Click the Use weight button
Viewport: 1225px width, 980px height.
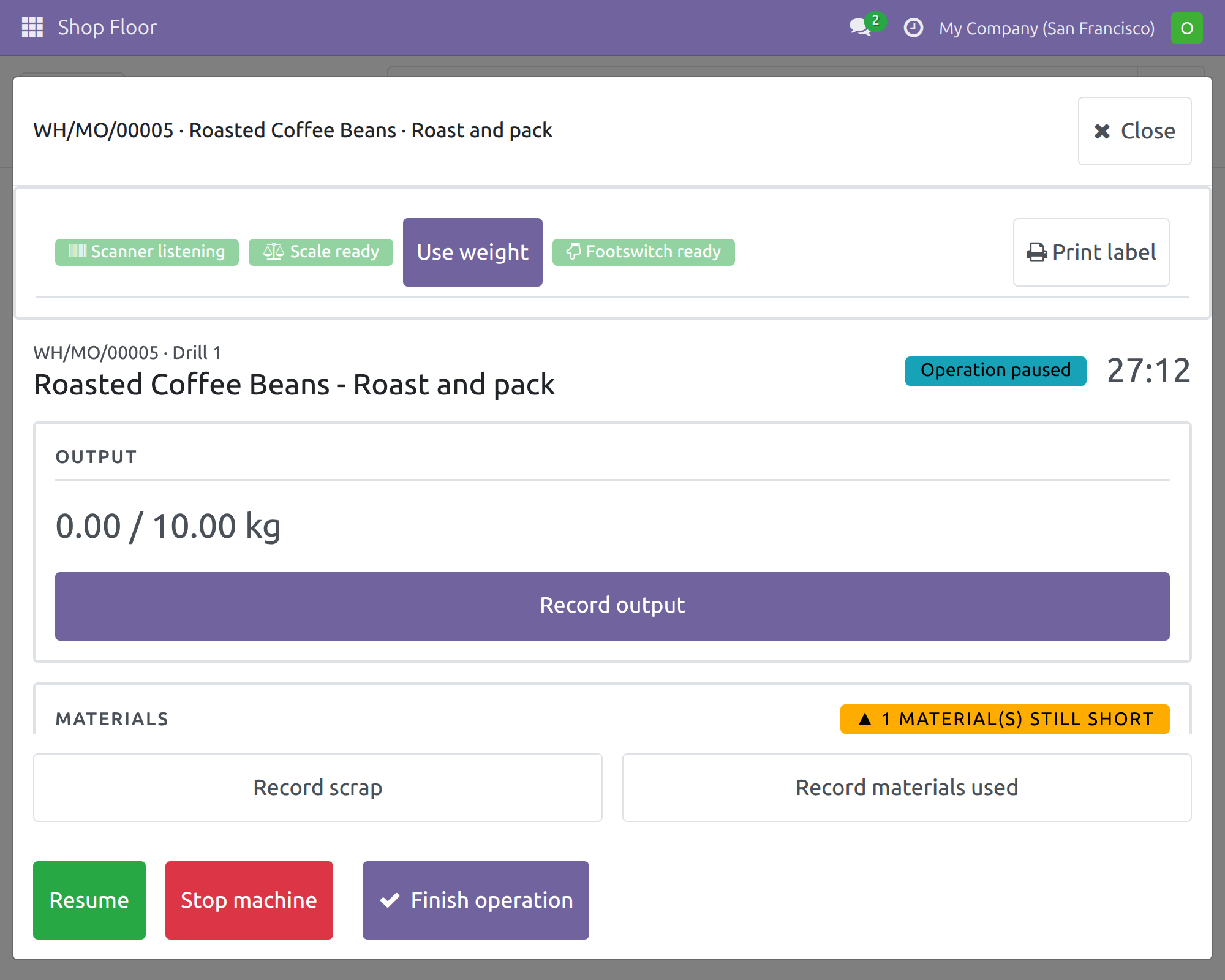click(473, 252)
